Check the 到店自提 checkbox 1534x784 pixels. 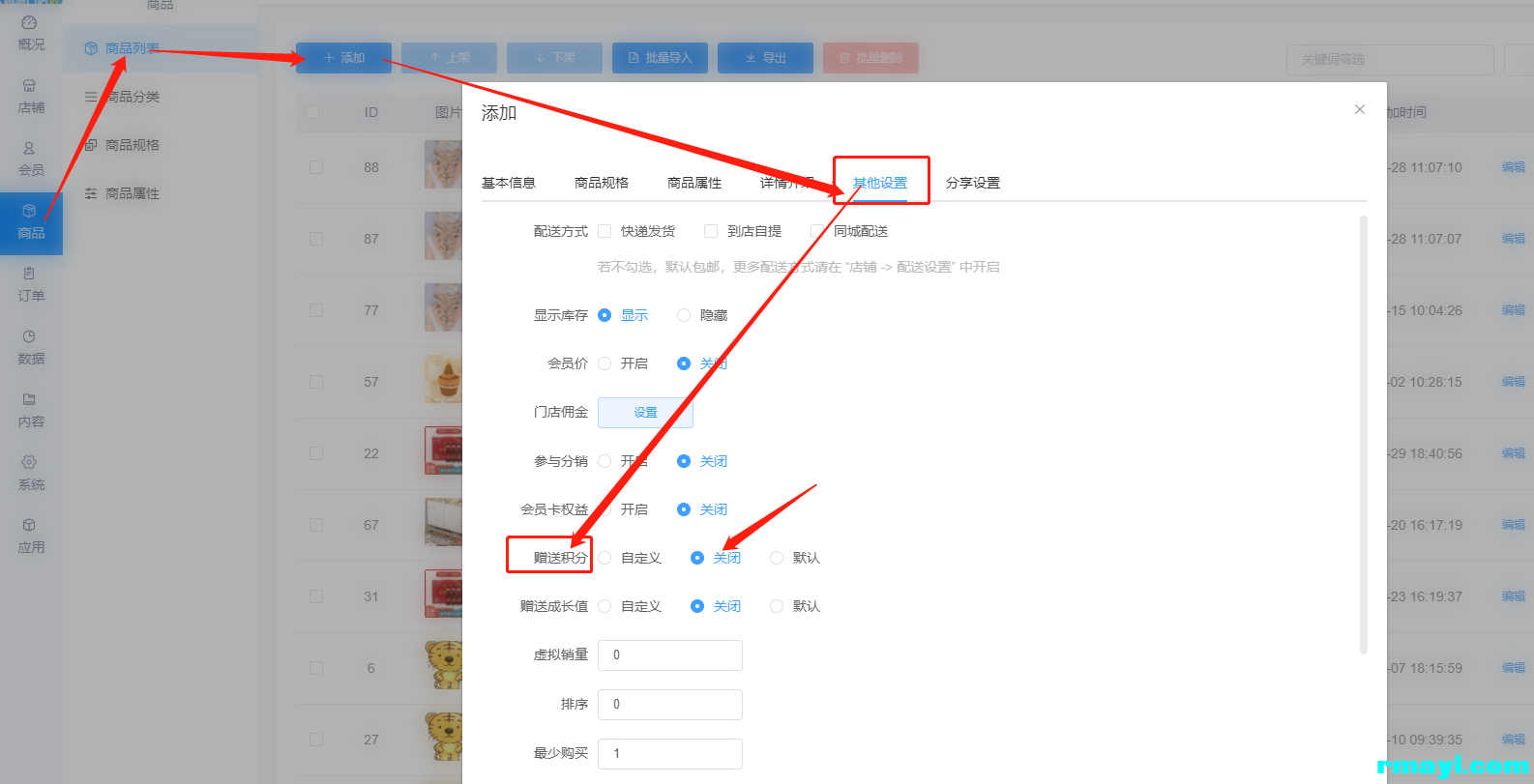pos(711,231)
